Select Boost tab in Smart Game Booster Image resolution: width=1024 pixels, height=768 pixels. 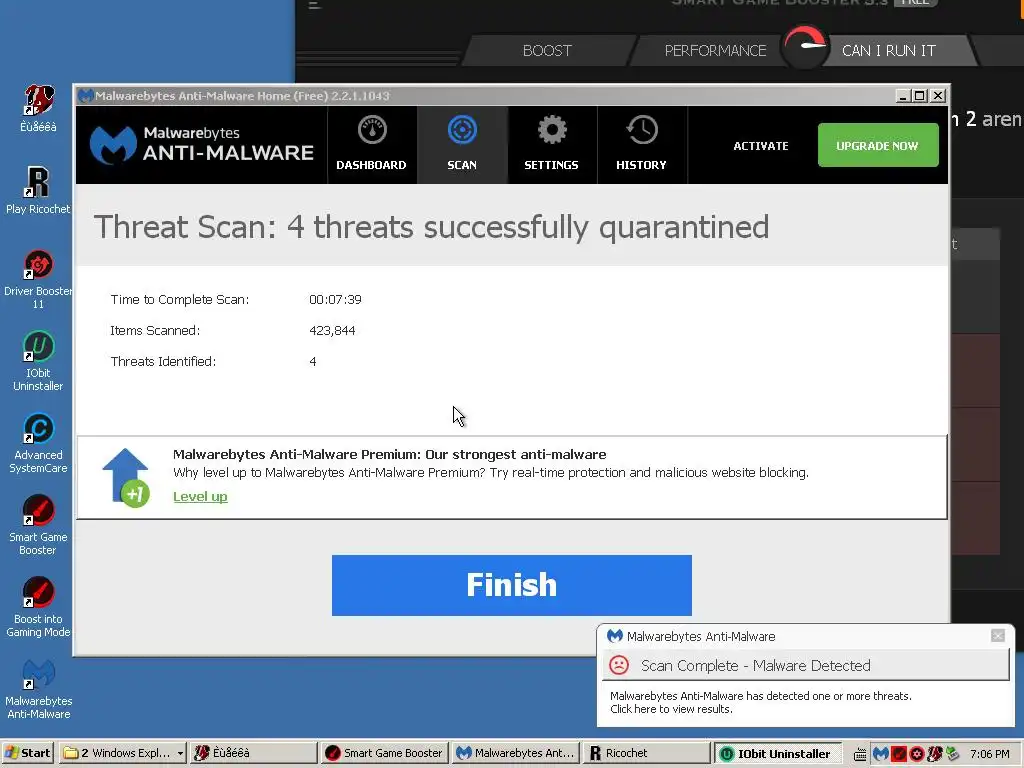click(x=547, y=50)
